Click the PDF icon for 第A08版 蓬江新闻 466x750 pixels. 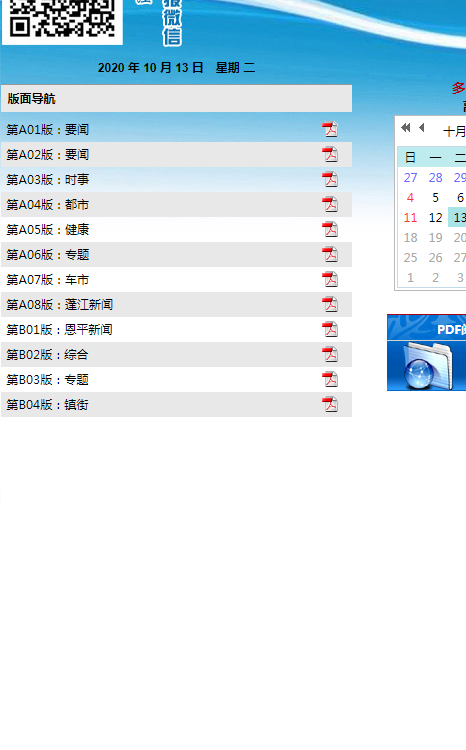(330, 304)
